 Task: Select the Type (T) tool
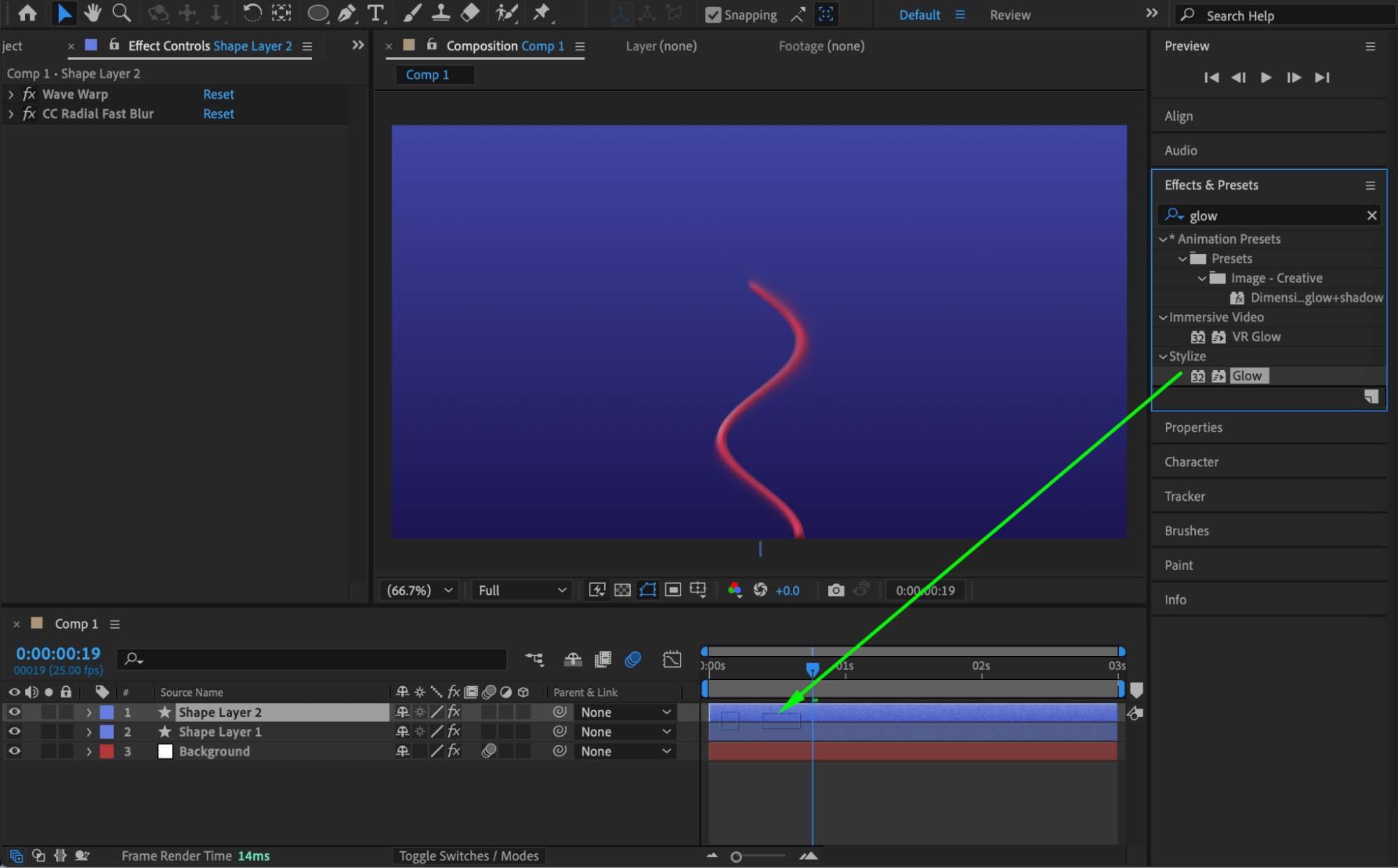pos(376,13)
